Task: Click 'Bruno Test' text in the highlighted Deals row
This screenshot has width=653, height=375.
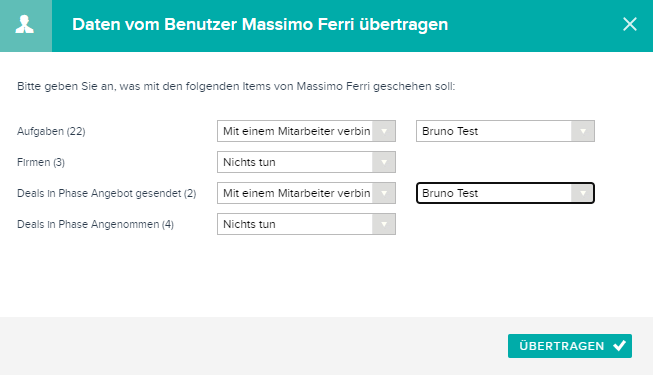Action: coord(450,193)
